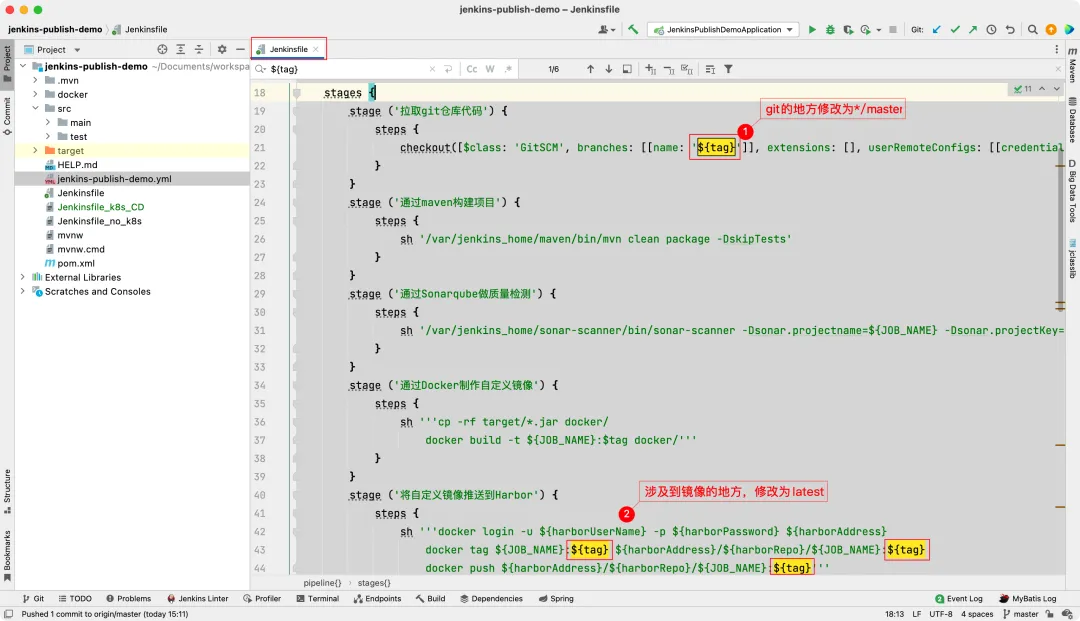Click the search filter funnel icon
Image resolution: width=1080 pixels, height=621 pixels.
click(x=728, y=69)
